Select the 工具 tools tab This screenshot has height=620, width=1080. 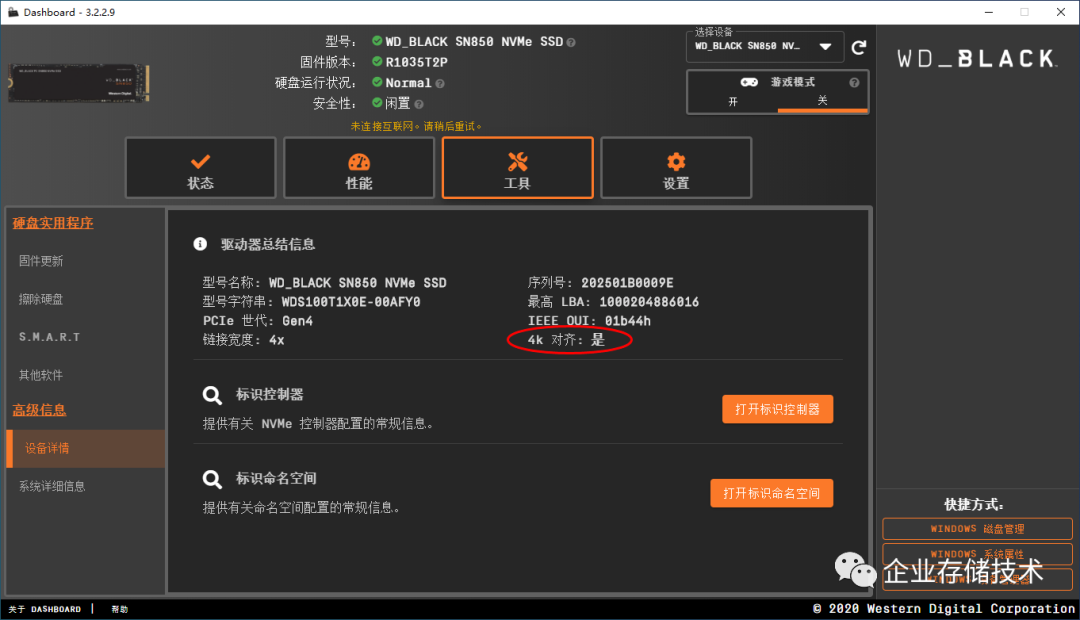click(517, 168)
